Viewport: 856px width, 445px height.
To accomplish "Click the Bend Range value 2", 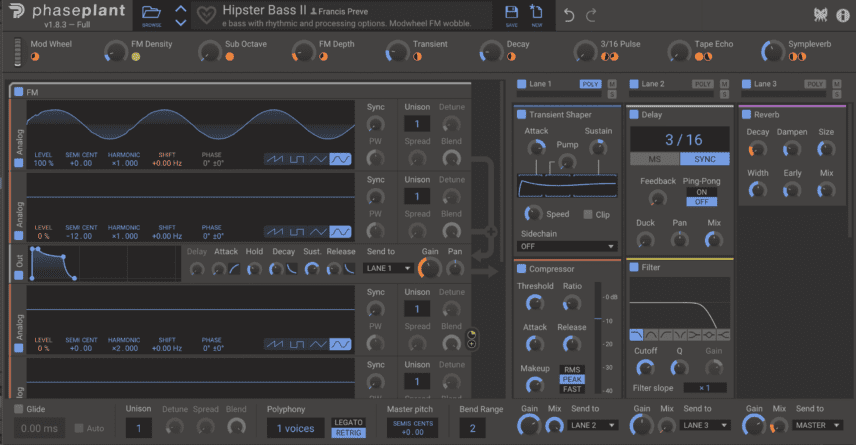I will pyautogui.click(x=472, y=428).
